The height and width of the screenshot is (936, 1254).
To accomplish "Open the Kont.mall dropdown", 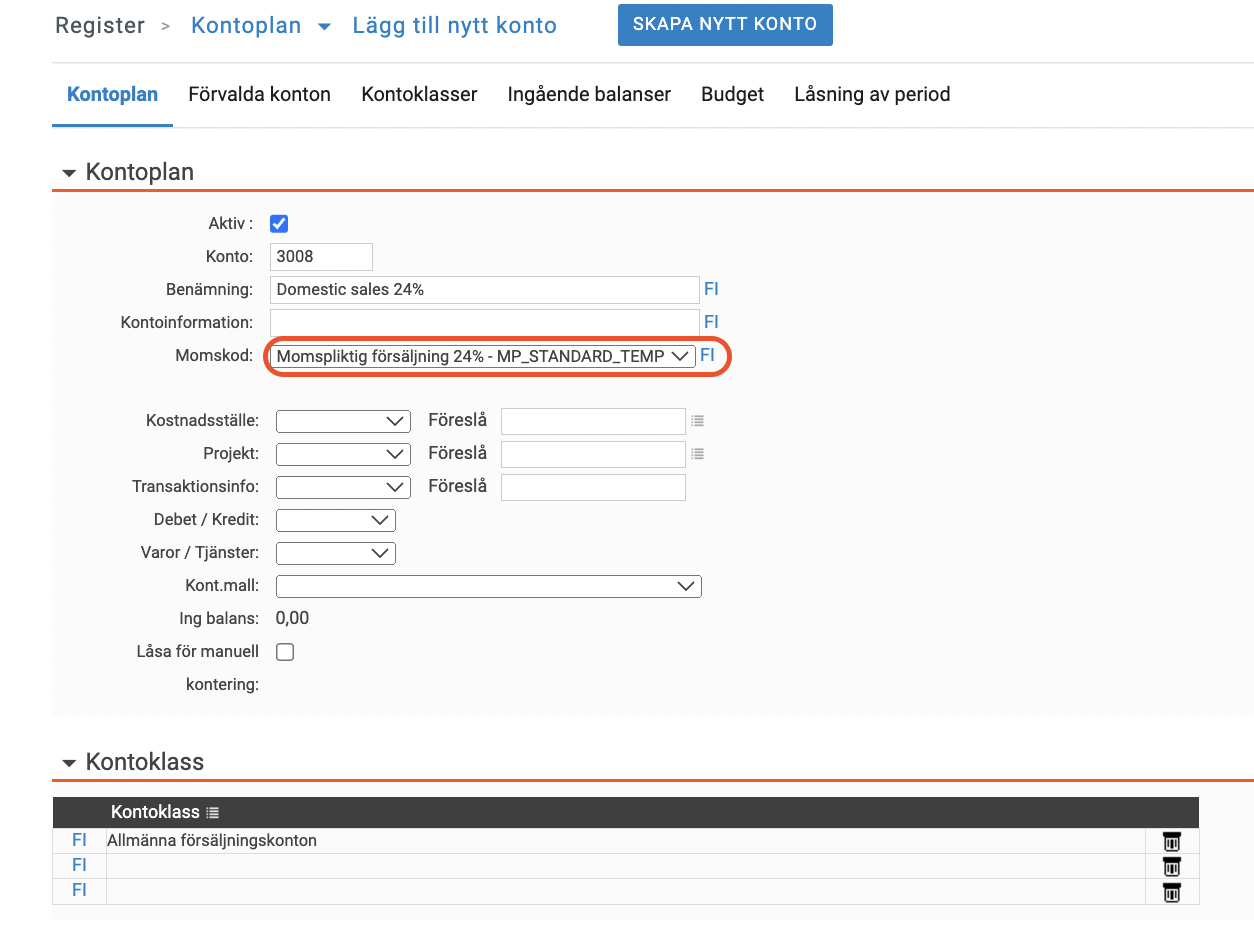I will (x=489, y=586).
